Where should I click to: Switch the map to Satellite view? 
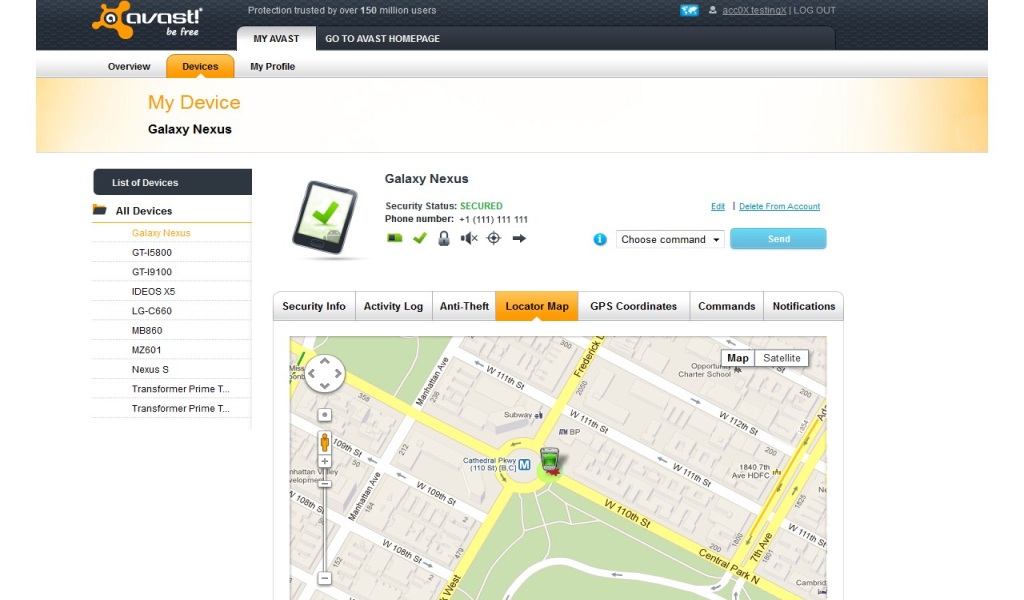[782, 358]
